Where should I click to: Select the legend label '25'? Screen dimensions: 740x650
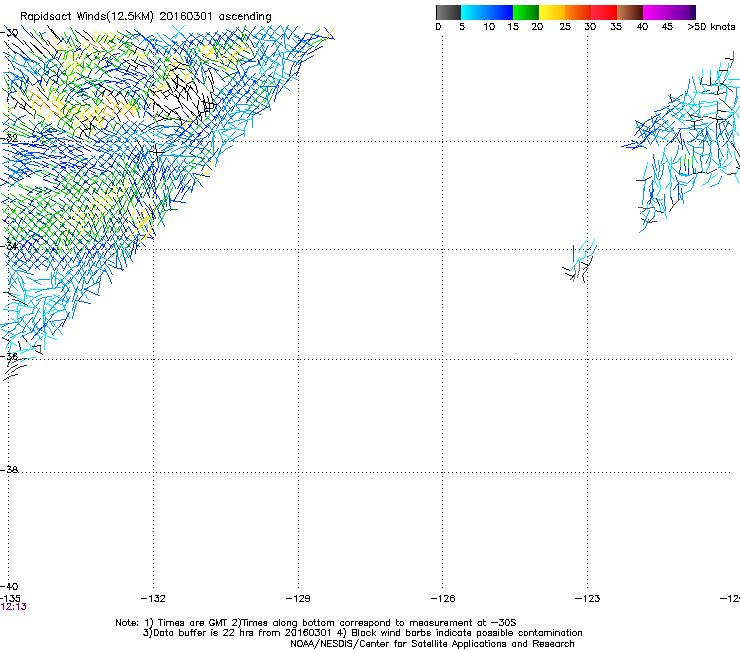coord(565,27)
